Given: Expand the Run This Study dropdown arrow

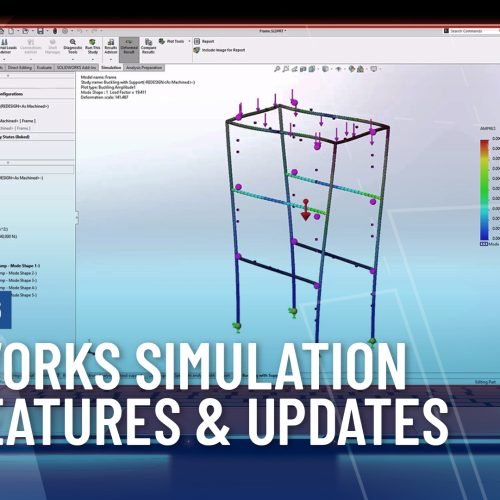Looking at the screenshot, I should click(x=92, y=59).
